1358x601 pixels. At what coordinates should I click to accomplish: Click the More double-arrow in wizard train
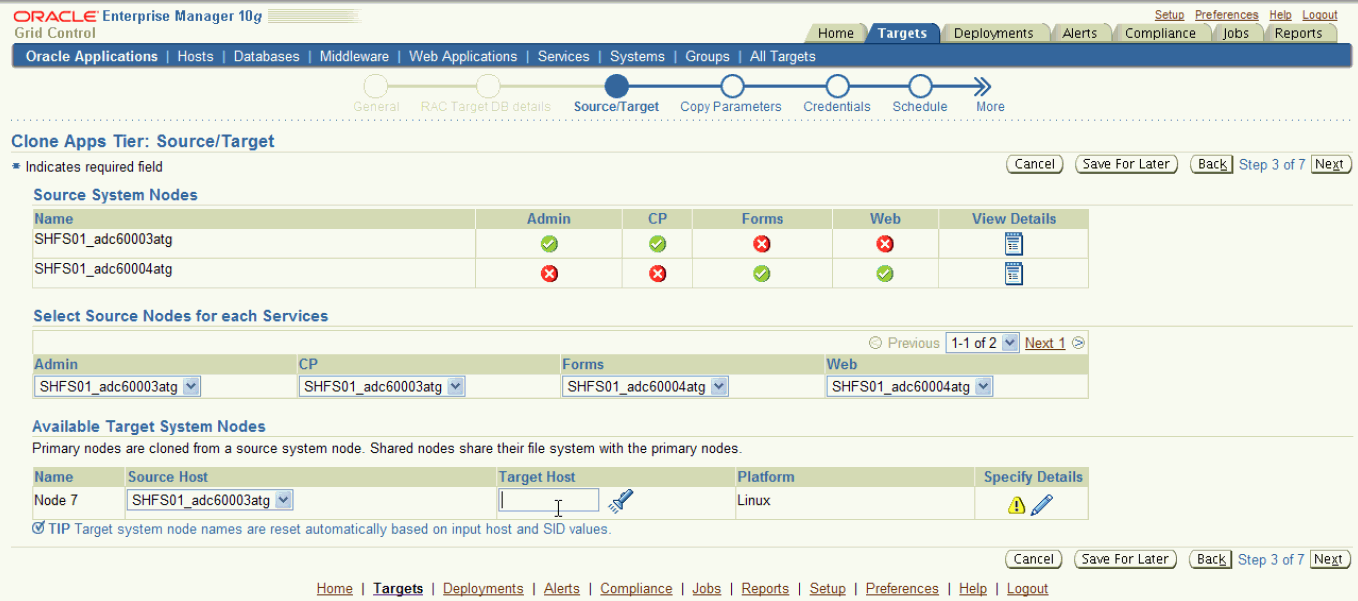982,87
